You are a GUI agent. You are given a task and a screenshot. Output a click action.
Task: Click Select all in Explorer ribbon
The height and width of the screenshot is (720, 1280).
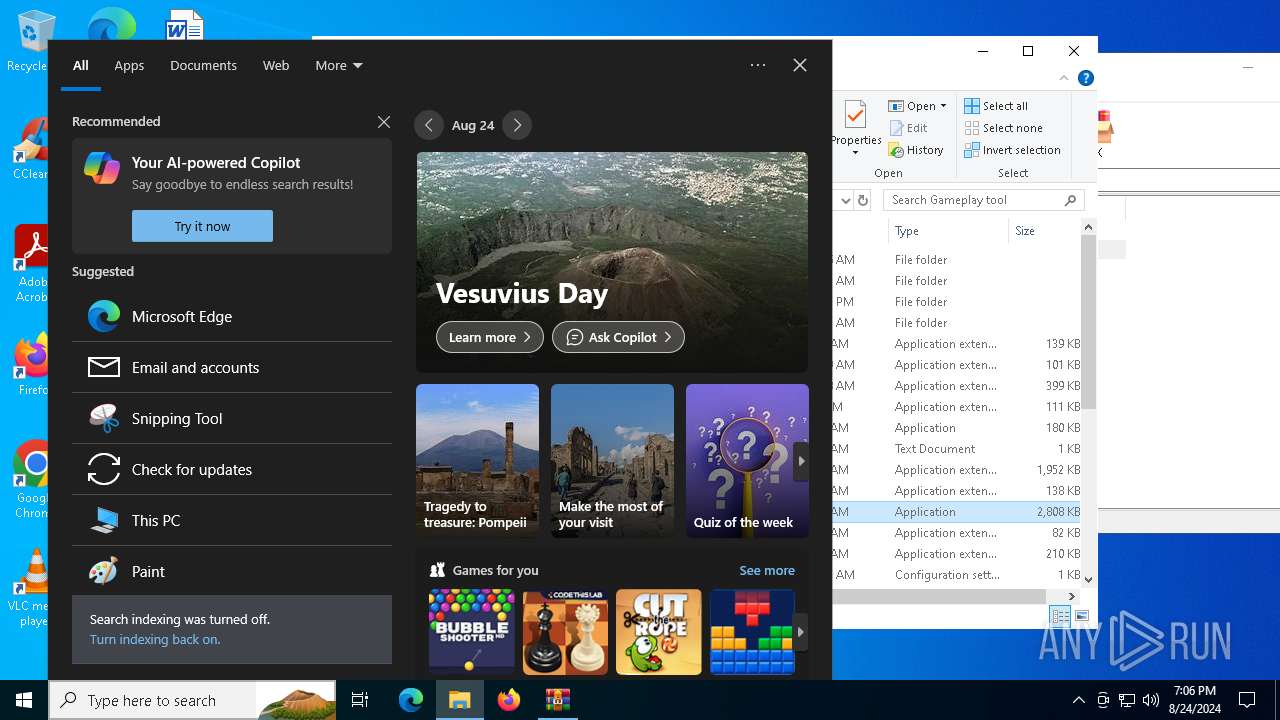click(996, 106)
